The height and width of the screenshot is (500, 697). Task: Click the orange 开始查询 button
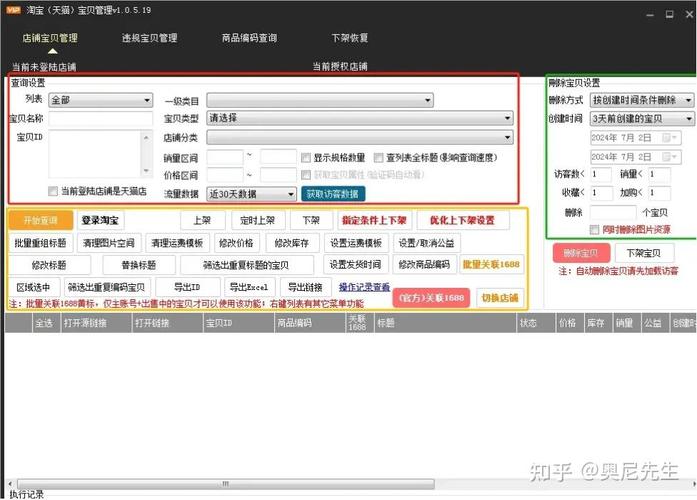click(x=40, y=220)
